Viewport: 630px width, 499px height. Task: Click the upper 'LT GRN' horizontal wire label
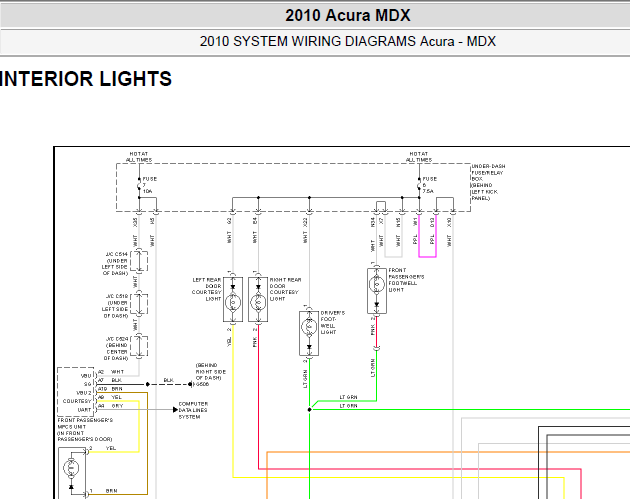348,397
